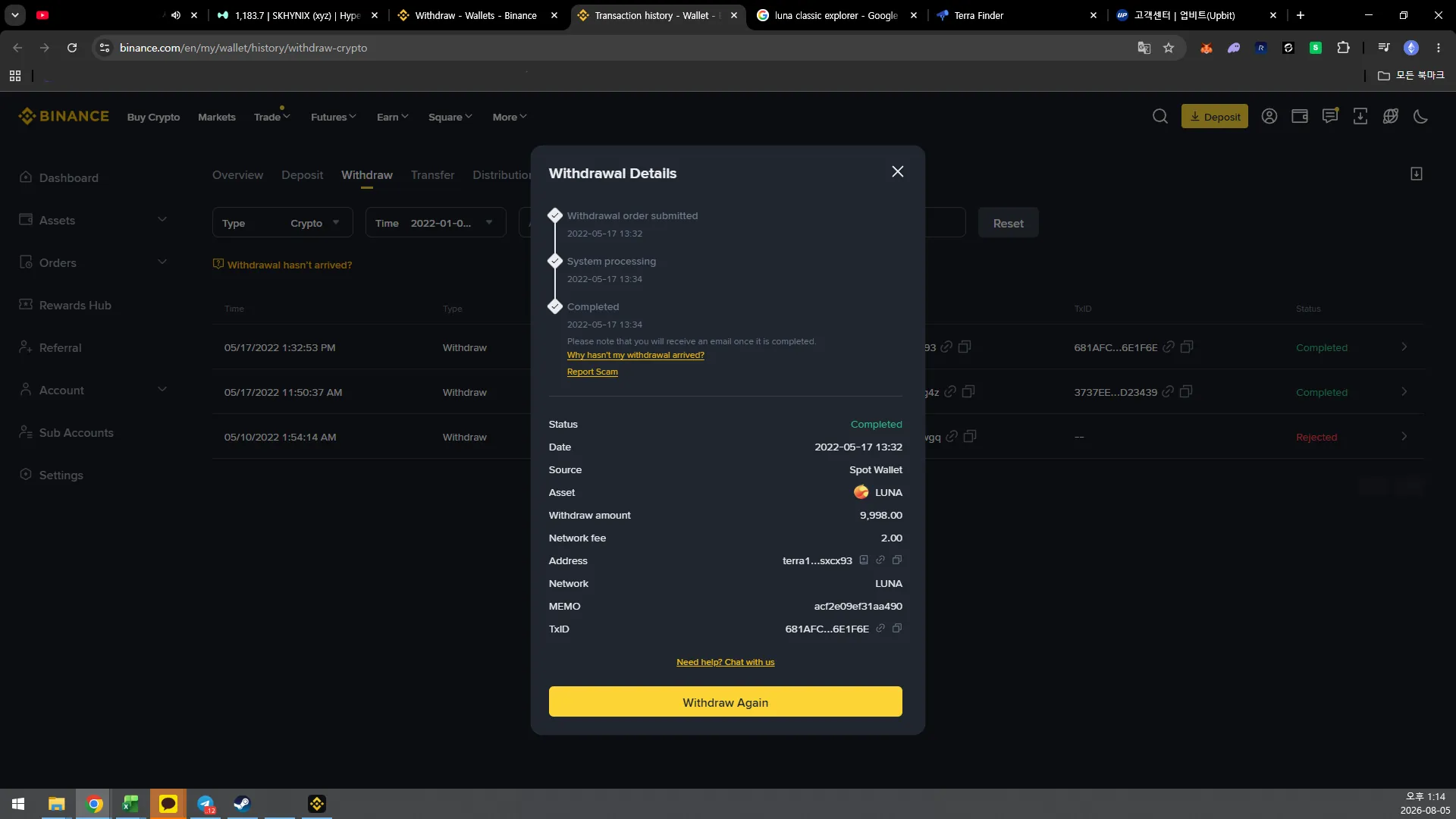Open Steam from the Windows taskbar
Image resolution: width=1456 pixels, height=819 pixels.
point(242,804)
